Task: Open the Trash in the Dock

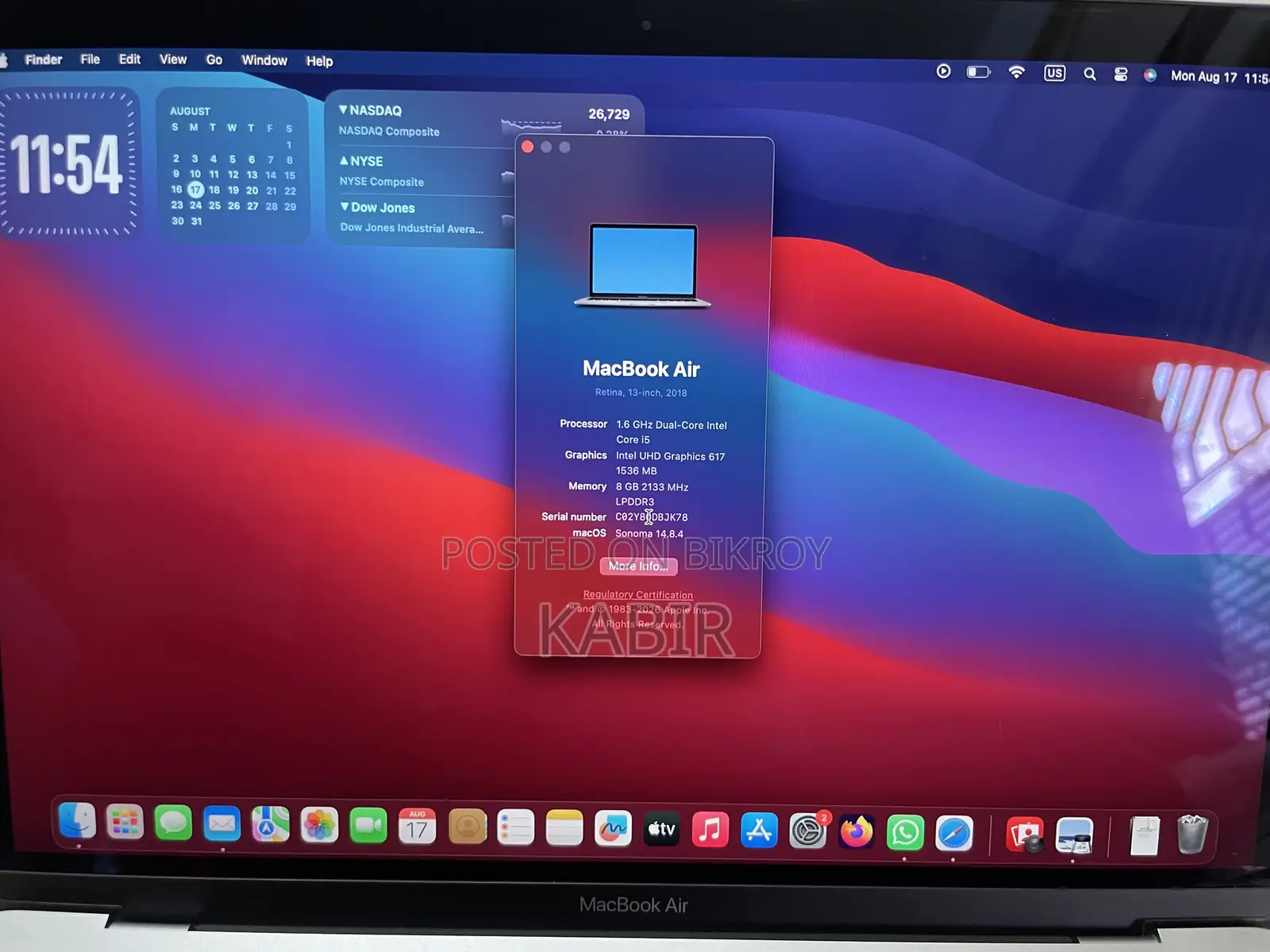Action: 1192,835
